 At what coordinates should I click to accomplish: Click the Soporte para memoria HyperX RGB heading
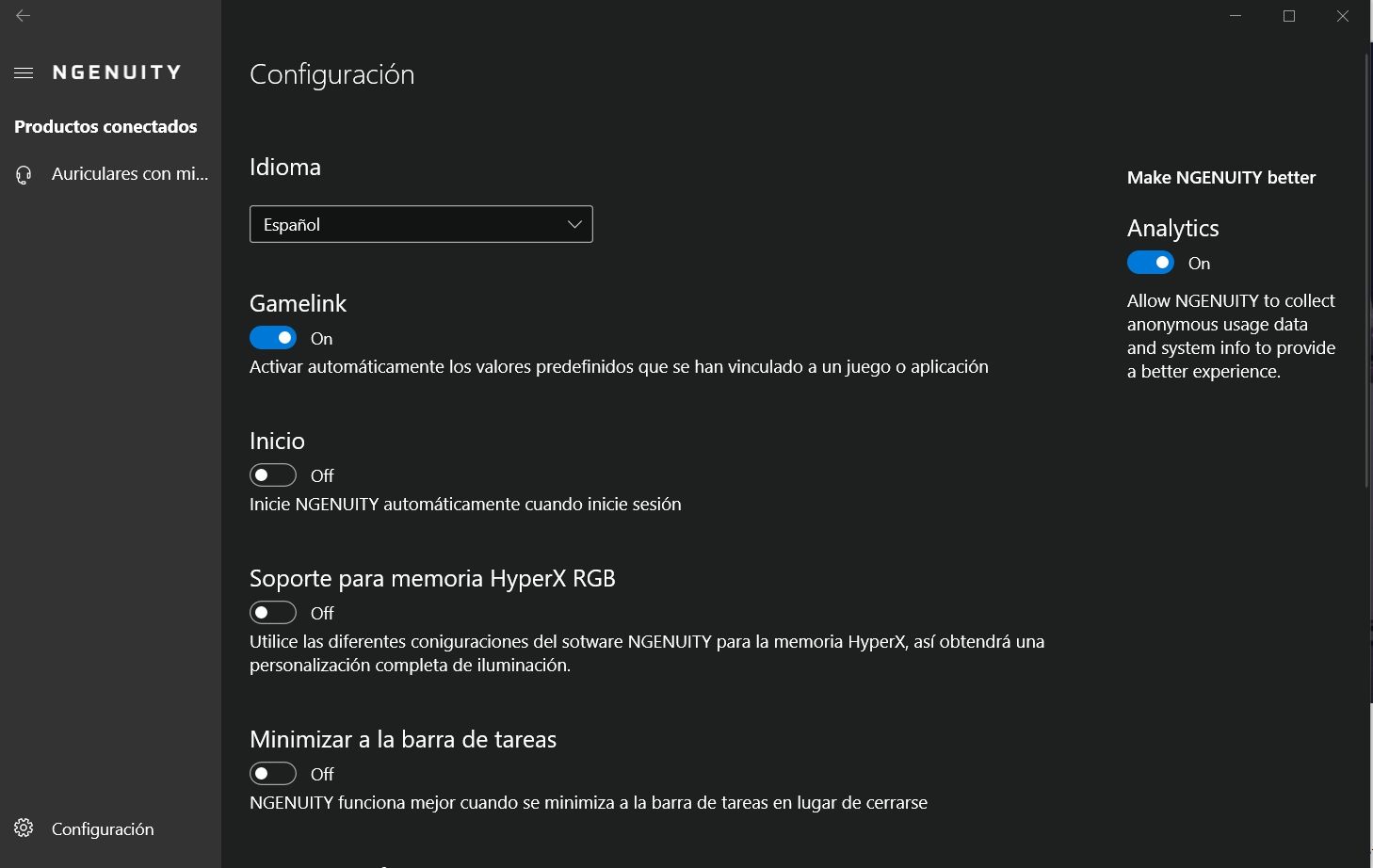432,578
